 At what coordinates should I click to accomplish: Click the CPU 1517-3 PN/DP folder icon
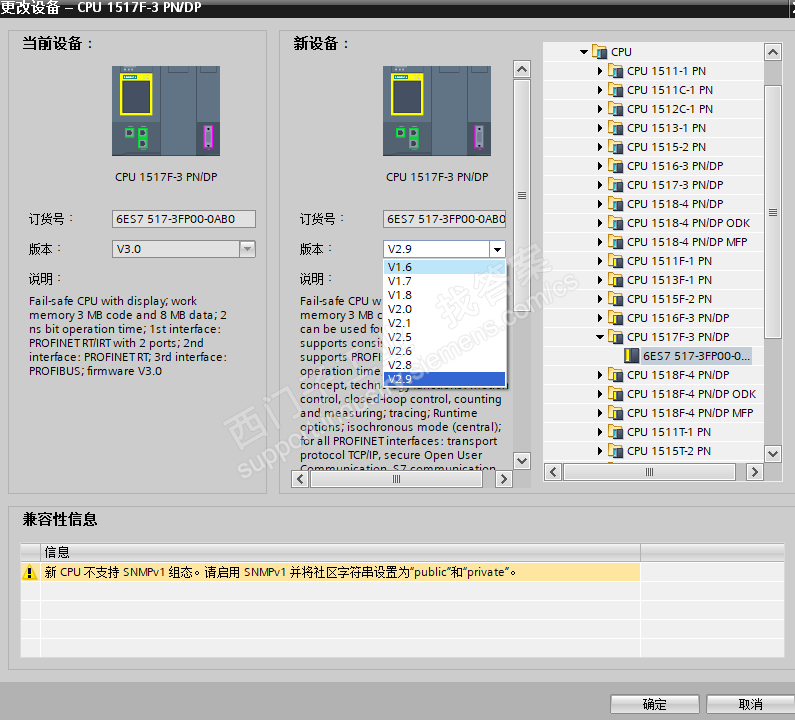pos(615,185)
